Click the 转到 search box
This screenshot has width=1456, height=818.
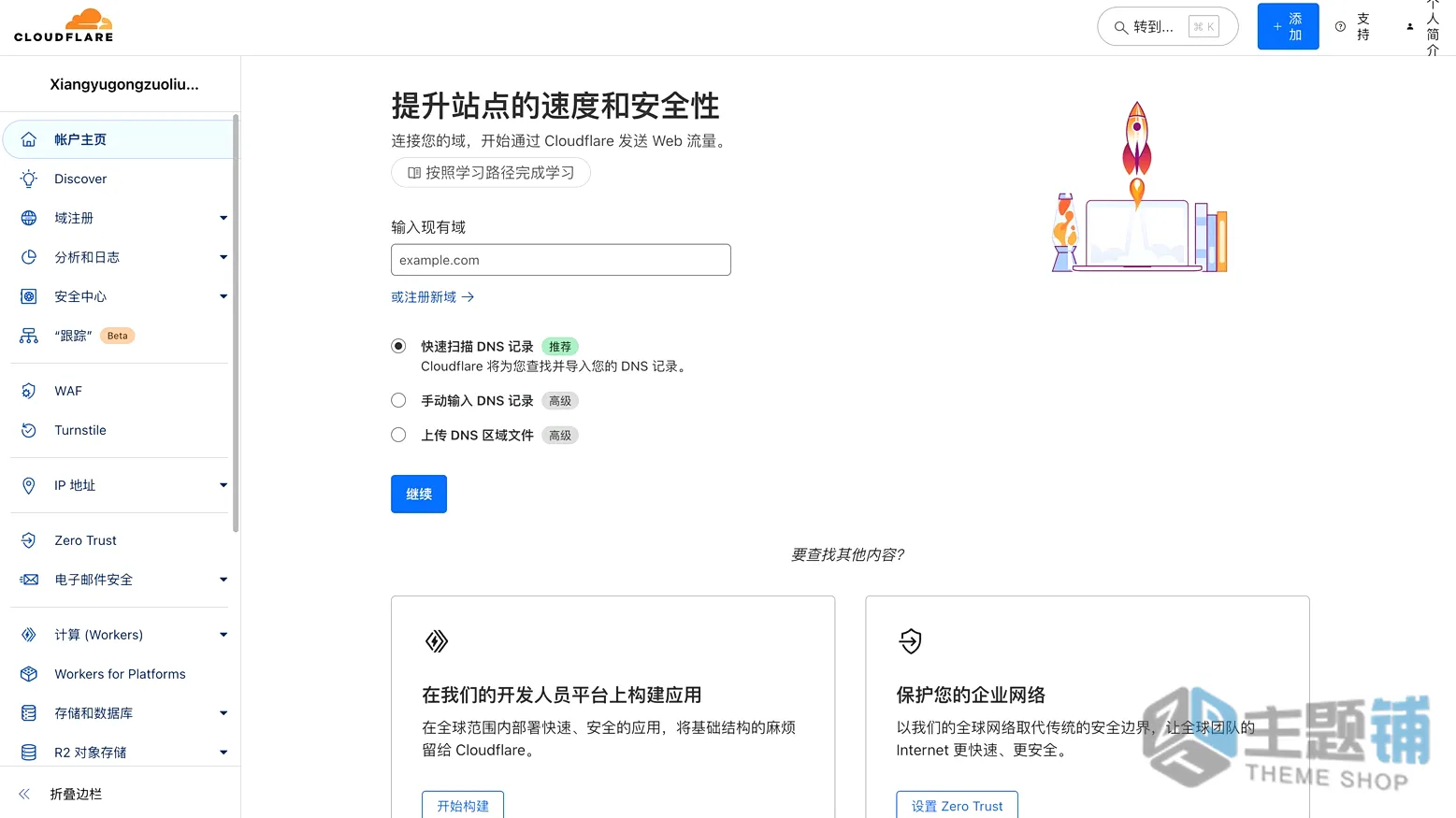[x=1168, y=27]
